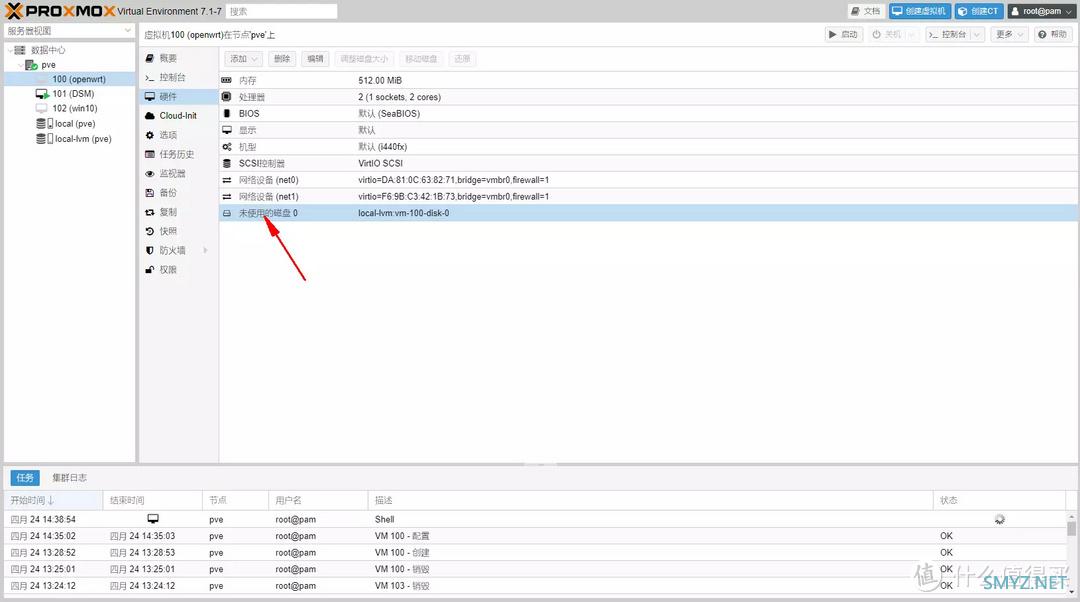Select VM 101 (DSM) in tree

pyautogui.click(x=73, y=94)
